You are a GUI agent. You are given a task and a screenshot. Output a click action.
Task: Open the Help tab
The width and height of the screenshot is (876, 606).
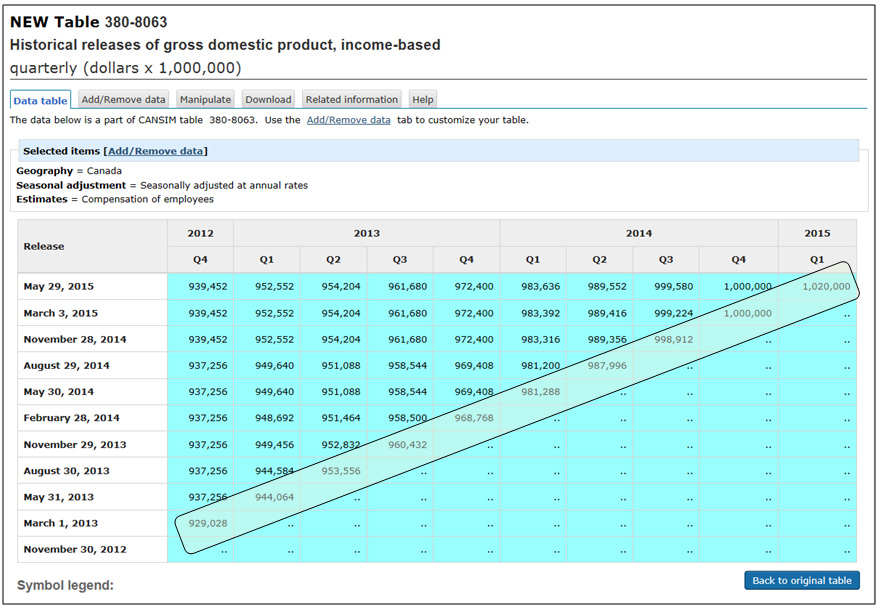pos(423,100)
